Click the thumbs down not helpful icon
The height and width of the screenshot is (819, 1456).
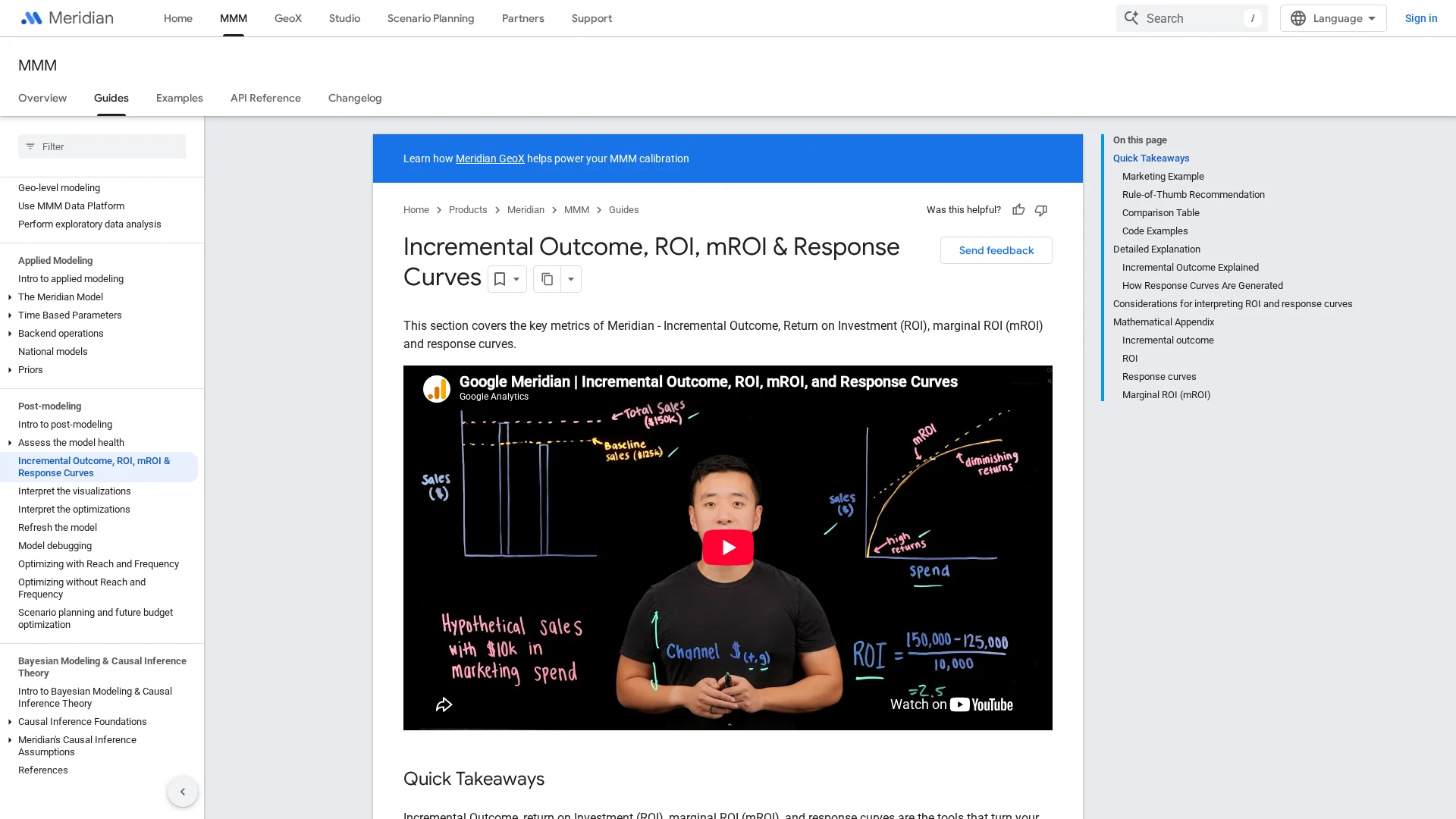click(x=1041, y=210)
